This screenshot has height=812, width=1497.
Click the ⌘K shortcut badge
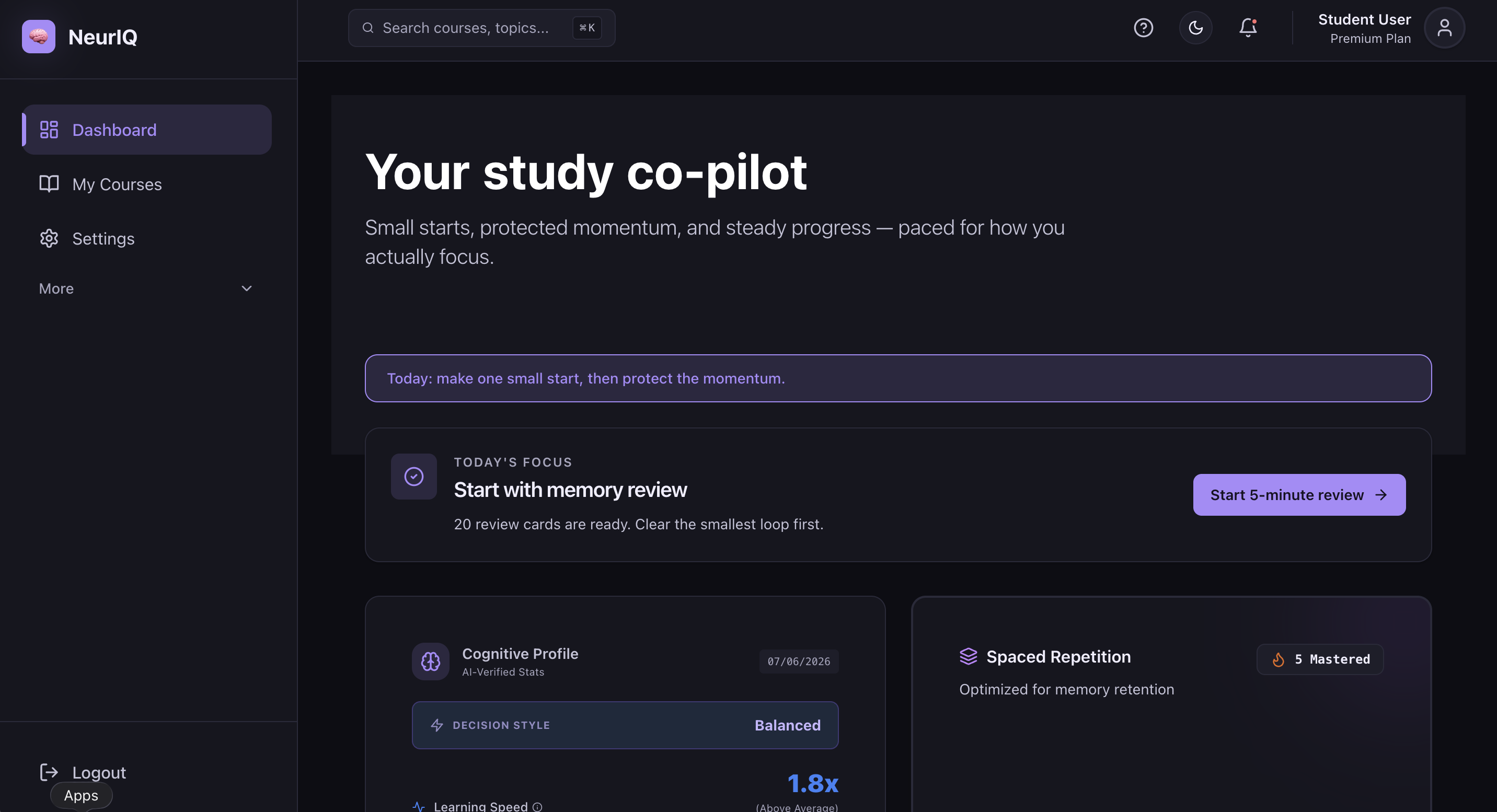coord(586,28)
